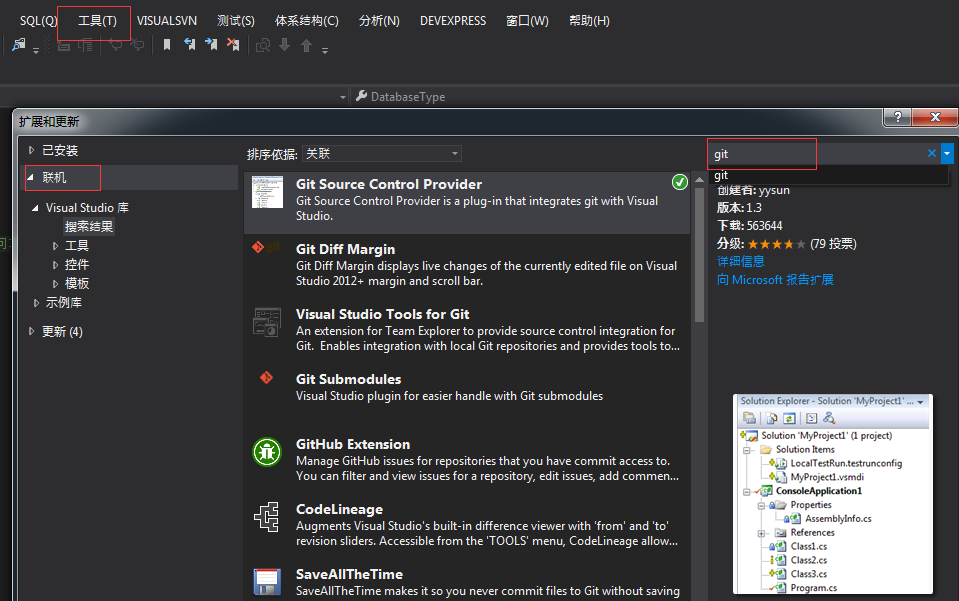Open the 详细信息 link

click(x=741, y=262)
